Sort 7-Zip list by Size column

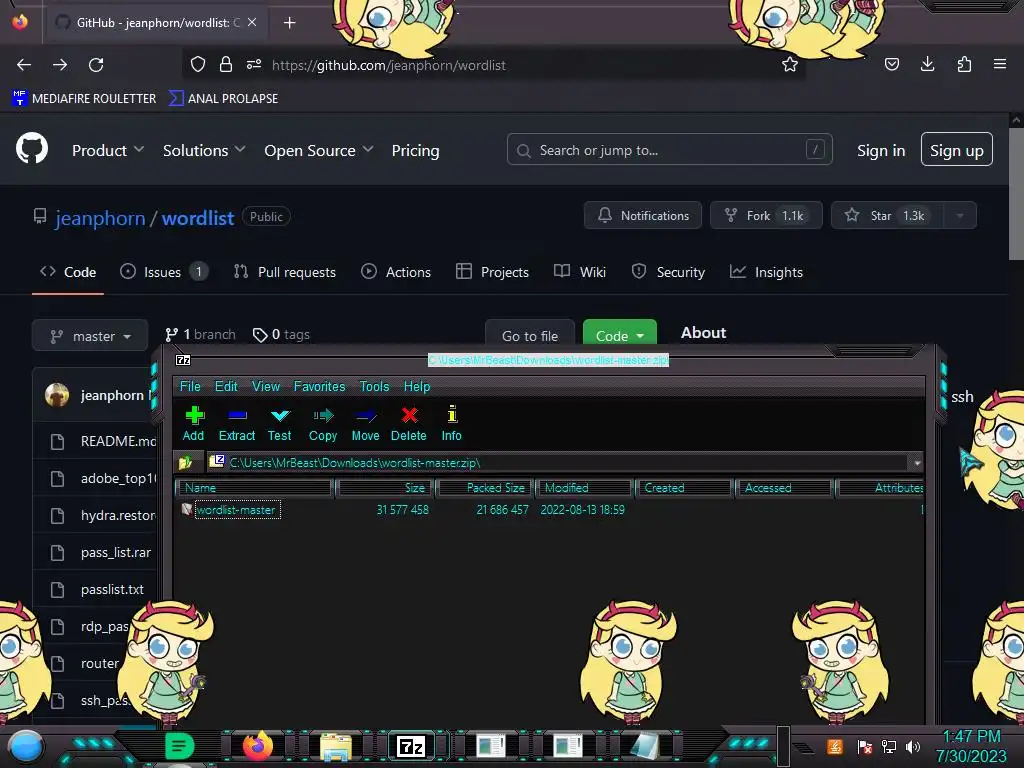tap(385, 488)
